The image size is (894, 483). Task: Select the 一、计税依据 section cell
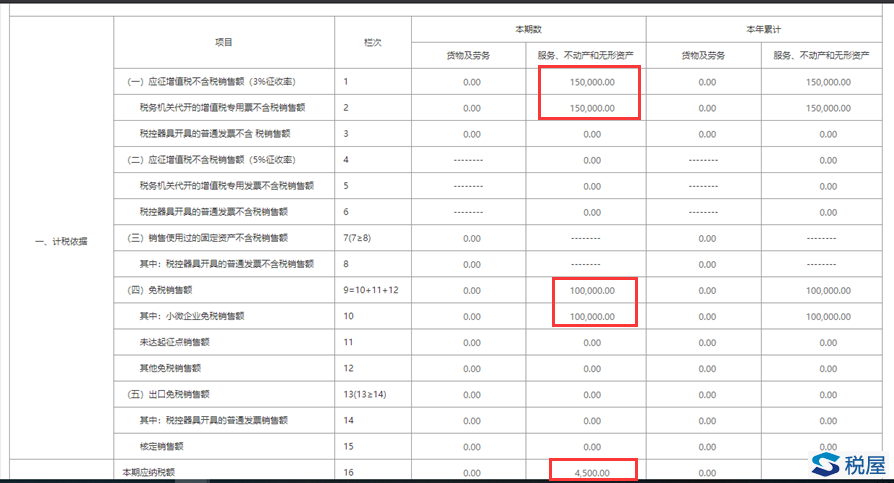[61, 243]
